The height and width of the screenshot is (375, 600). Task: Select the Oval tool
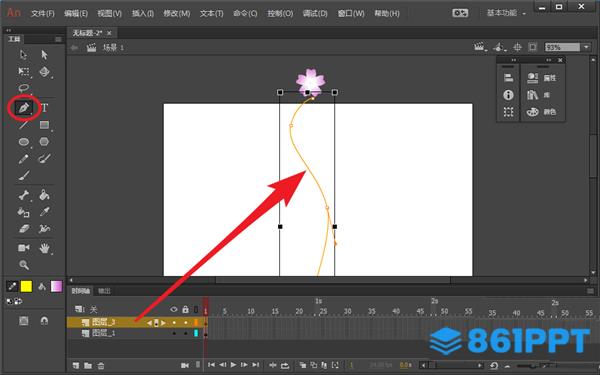click(24, 142)
